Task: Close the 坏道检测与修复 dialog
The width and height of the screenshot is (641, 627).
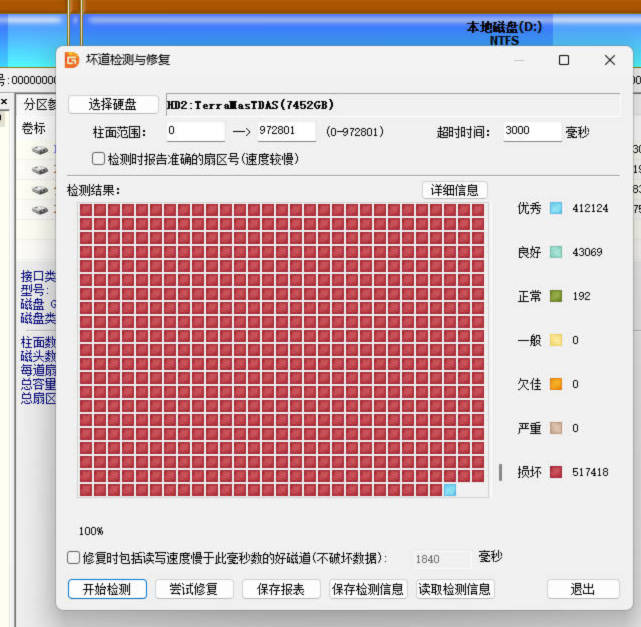Action: pos(610,60)
